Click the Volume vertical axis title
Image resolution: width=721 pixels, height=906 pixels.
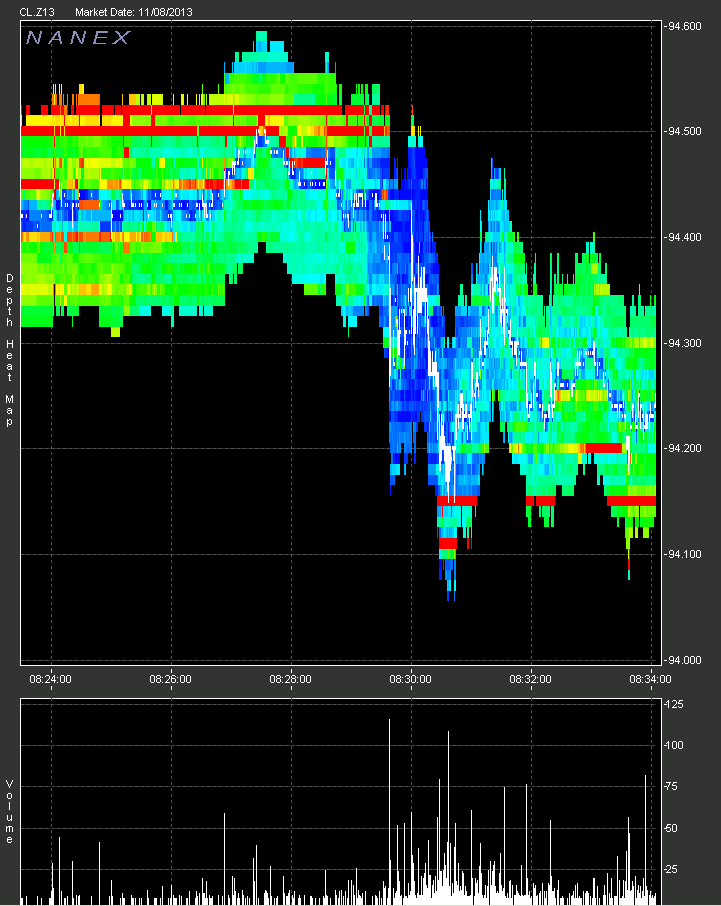click(x=9, y=811)
